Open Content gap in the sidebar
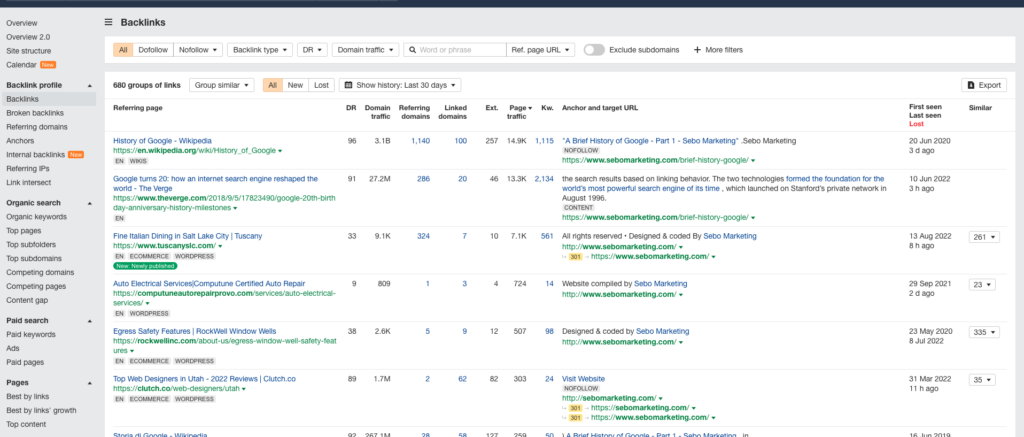Screen dimensions: 1024x437 coord(27,300)
